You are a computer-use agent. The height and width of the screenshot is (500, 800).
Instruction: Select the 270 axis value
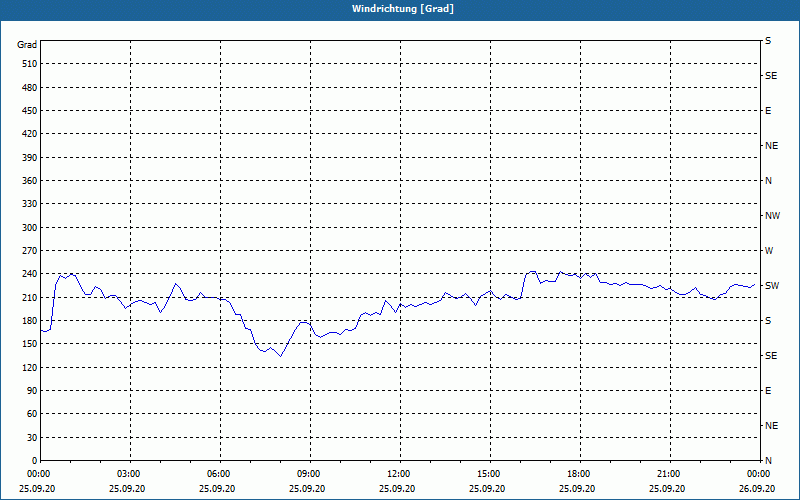[x=30, y=251]
